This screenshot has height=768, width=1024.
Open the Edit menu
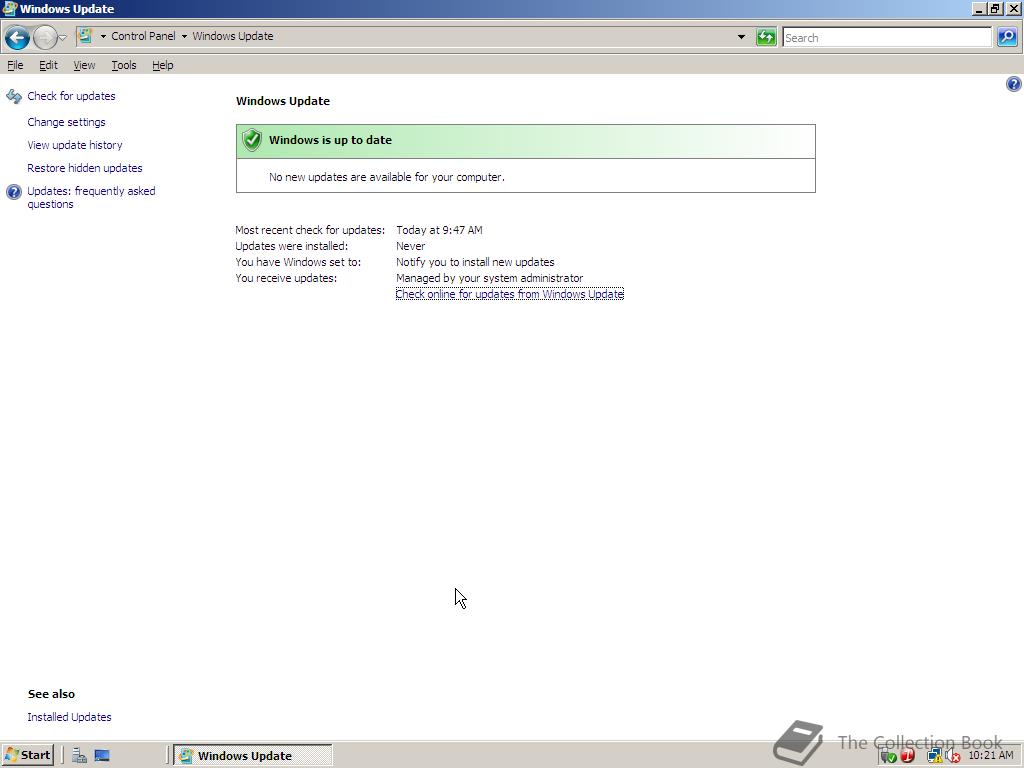tap(48, 65)
